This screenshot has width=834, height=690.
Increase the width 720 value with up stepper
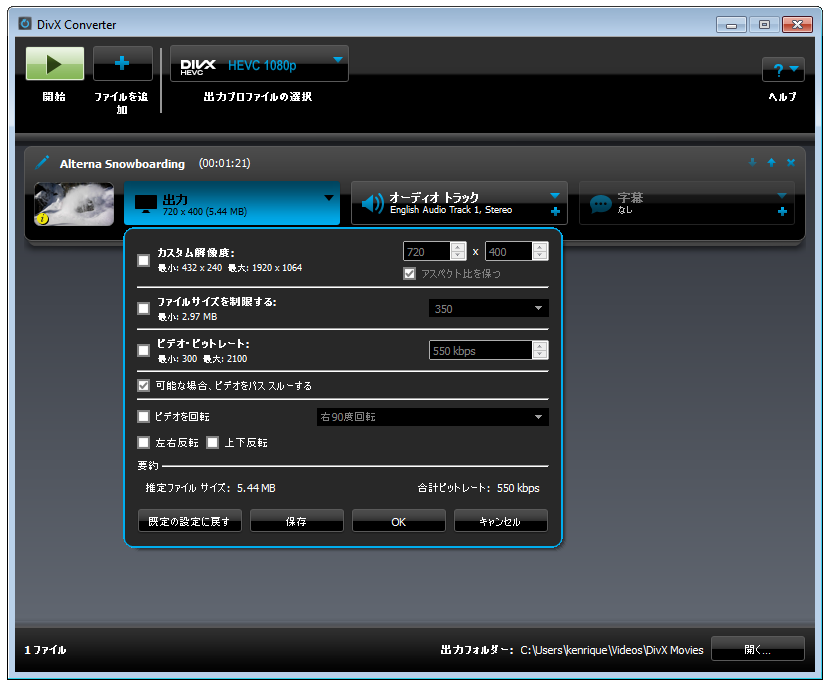[x=458, y=247]
